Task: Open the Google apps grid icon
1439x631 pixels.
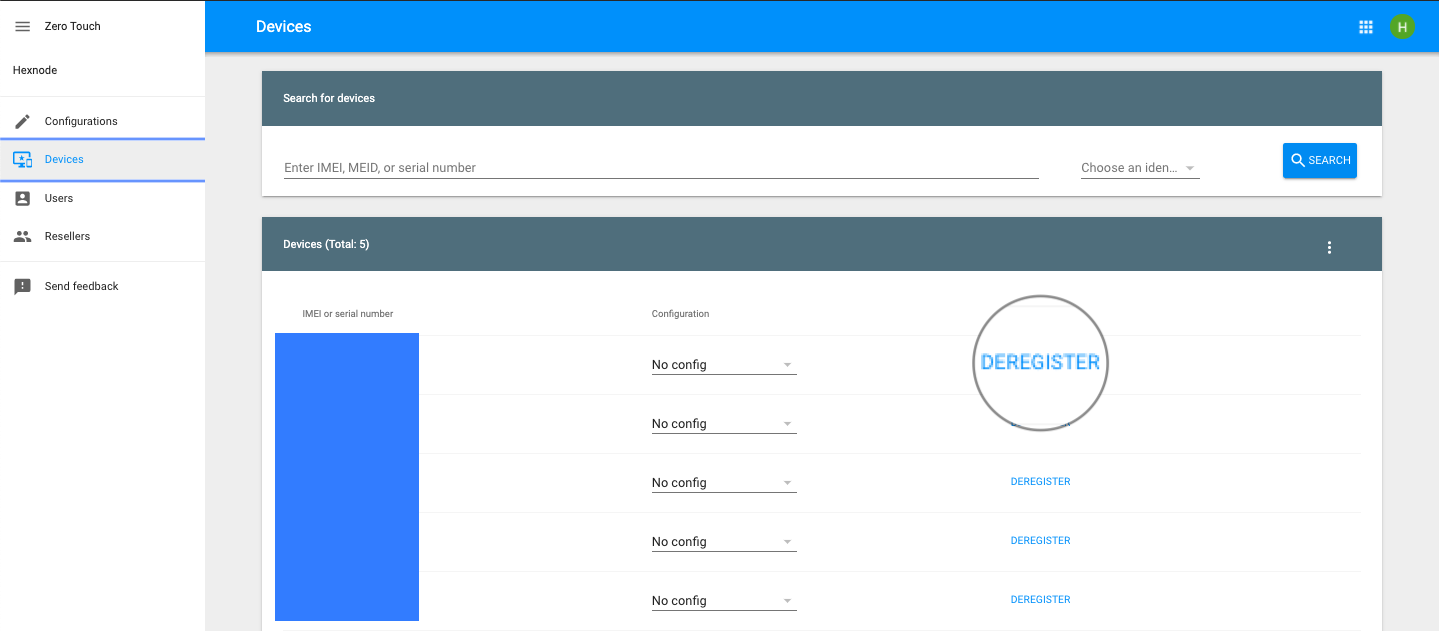Action: point(1365,27)
